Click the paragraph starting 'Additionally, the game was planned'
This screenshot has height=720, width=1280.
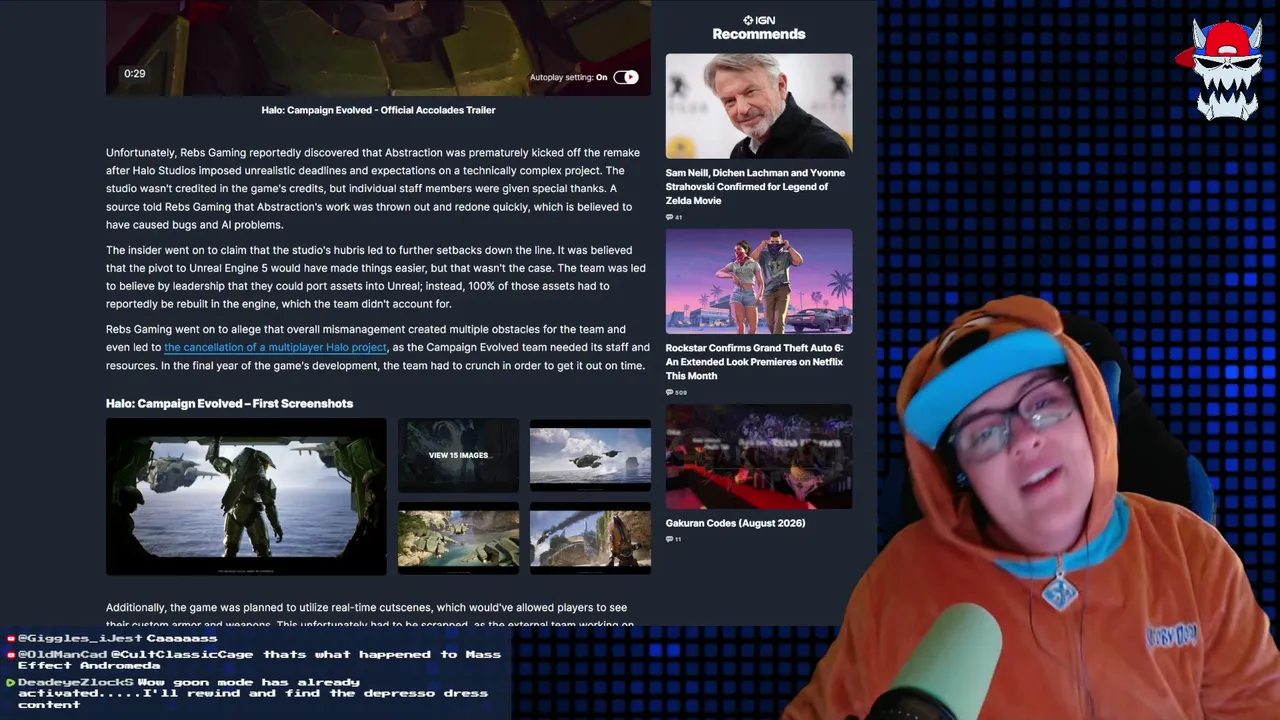370,616
